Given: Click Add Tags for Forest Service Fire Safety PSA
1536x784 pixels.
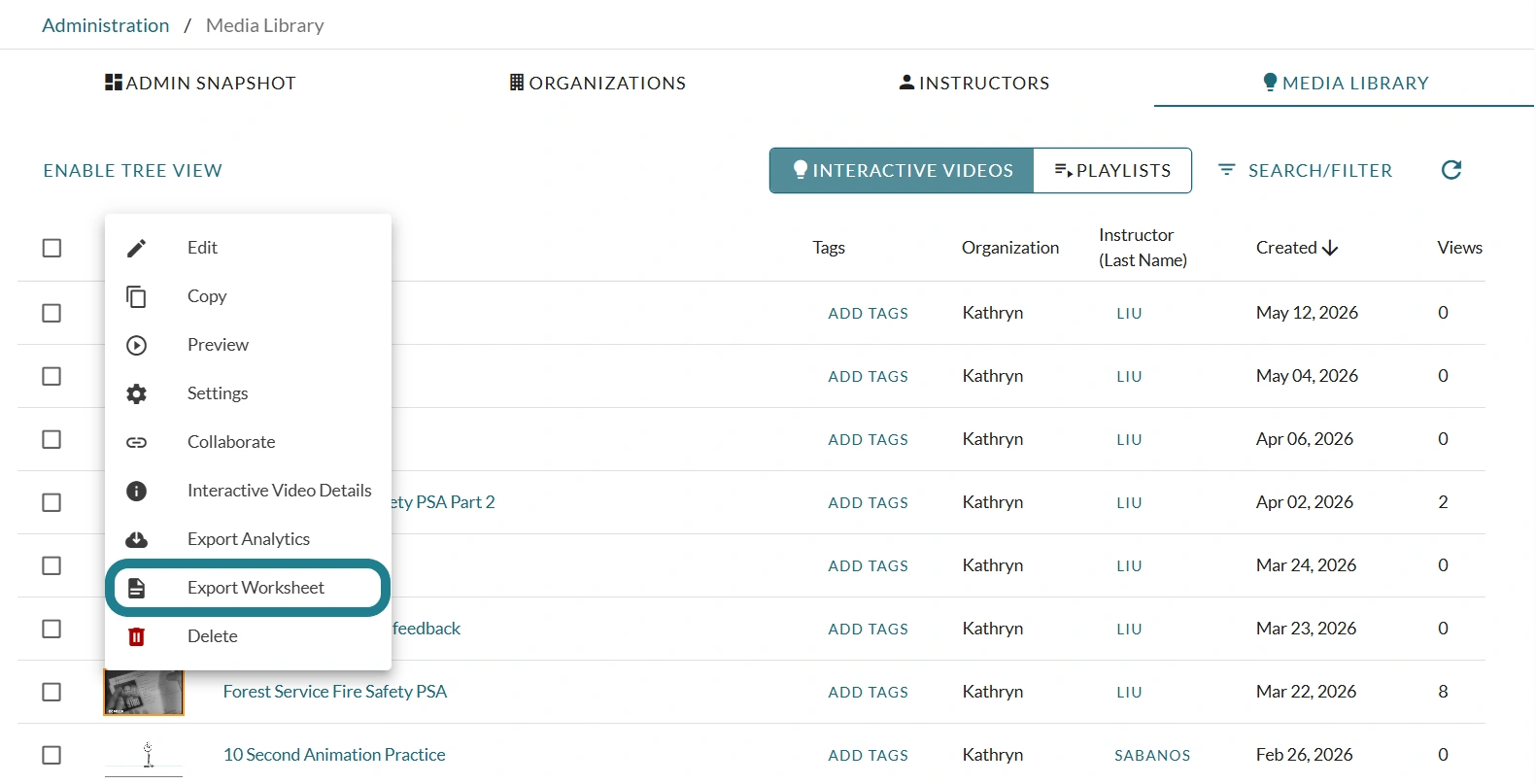Looking at the screenshot, I should click(869, 692).
